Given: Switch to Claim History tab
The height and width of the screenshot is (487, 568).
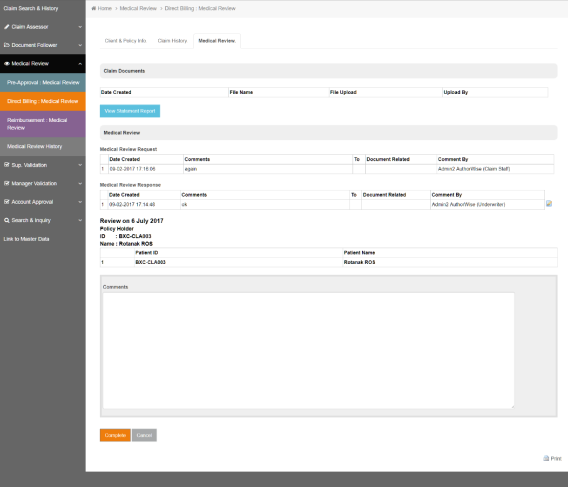Looking at the screenshot, I should tap(172, 41).
